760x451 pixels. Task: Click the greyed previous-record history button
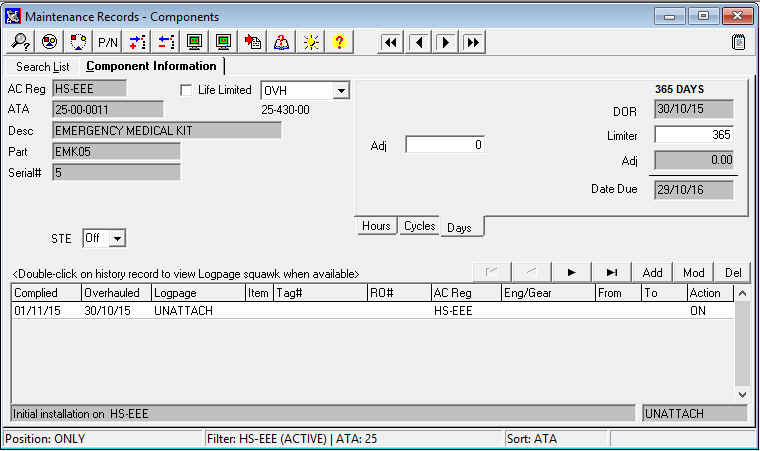point(531,273)
